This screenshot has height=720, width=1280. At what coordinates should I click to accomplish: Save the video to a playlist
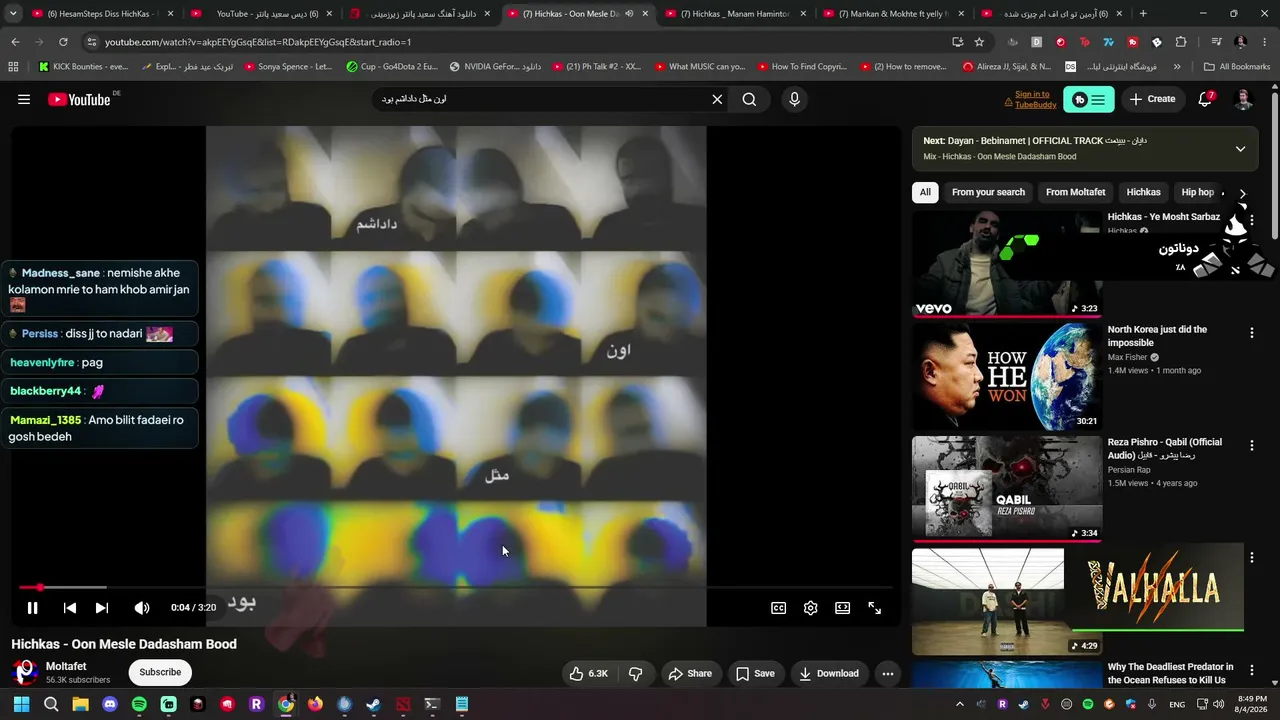[755, 673]
